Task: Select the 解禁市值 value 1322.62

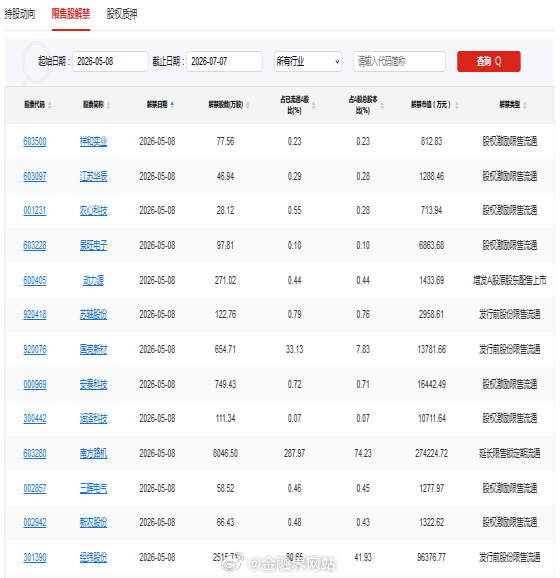Action: [x=431, y=522]
